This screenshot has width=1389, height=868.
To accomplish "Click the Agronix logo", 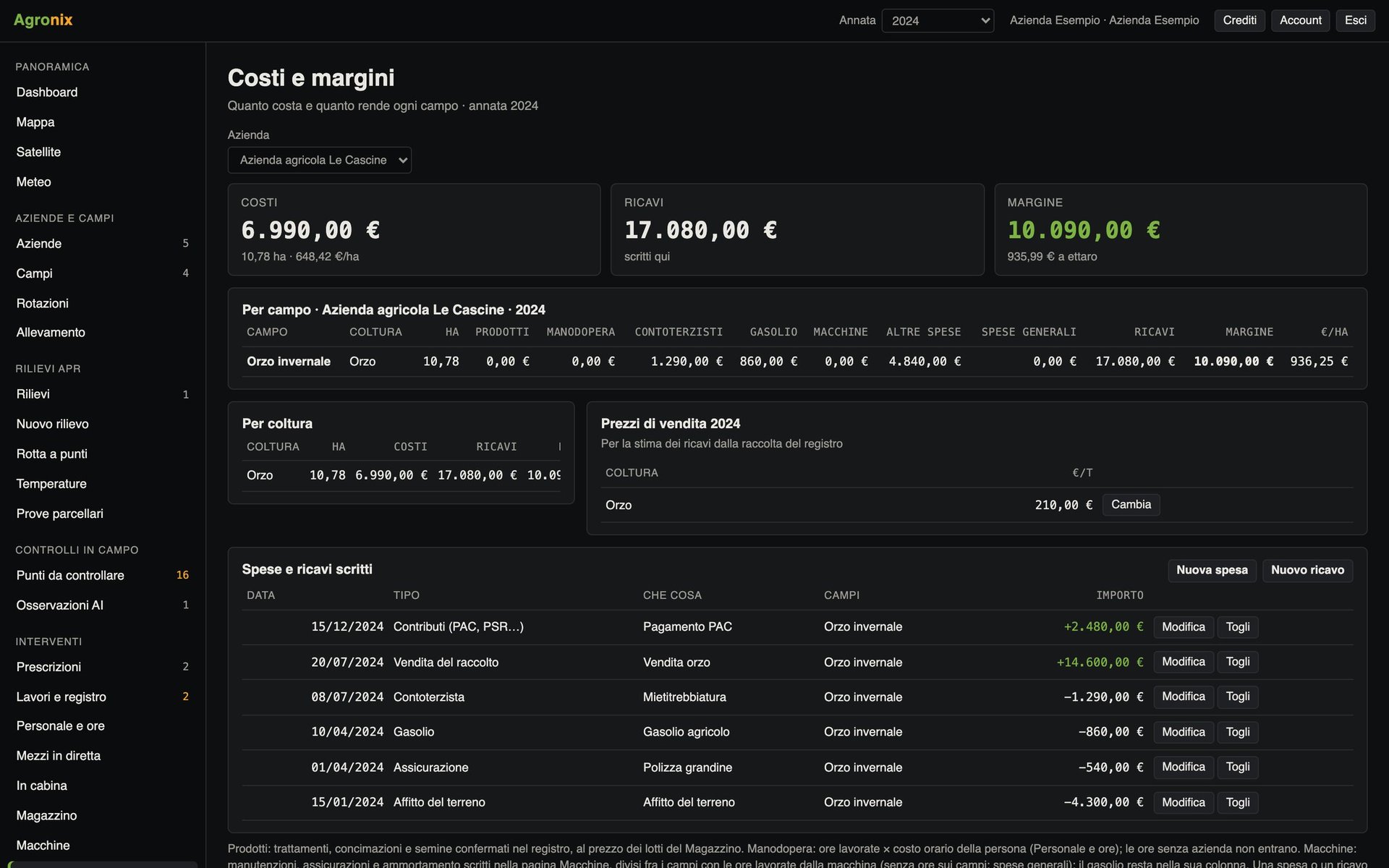I will click(43, 20).
